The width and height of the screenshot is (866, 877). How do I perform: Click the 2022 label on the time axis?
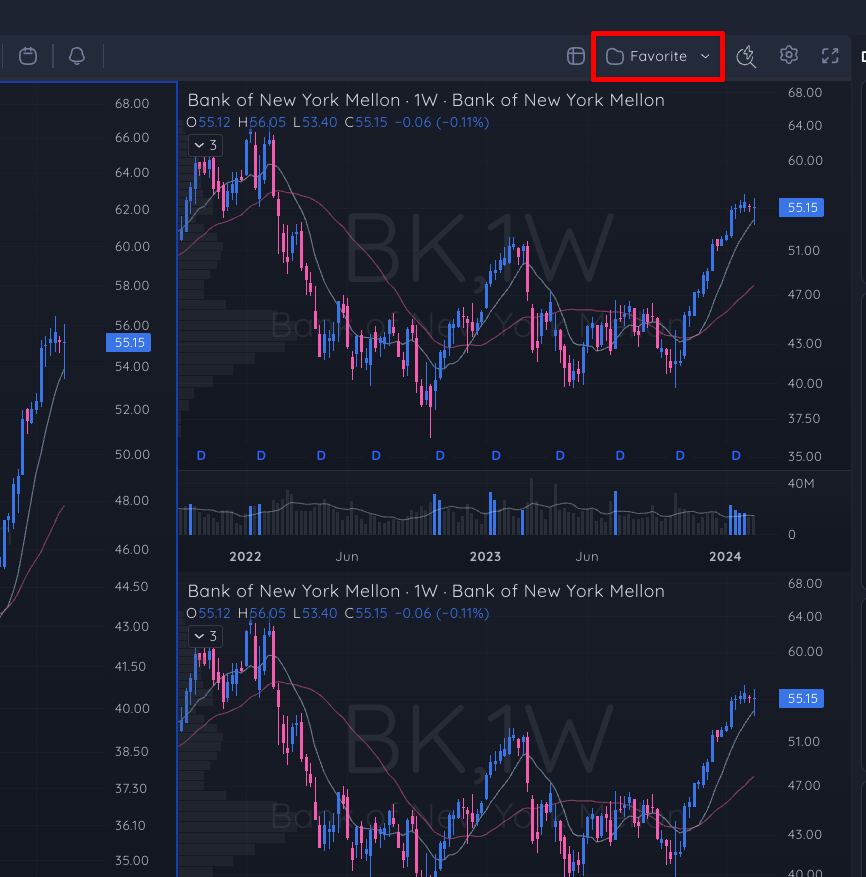246,557
